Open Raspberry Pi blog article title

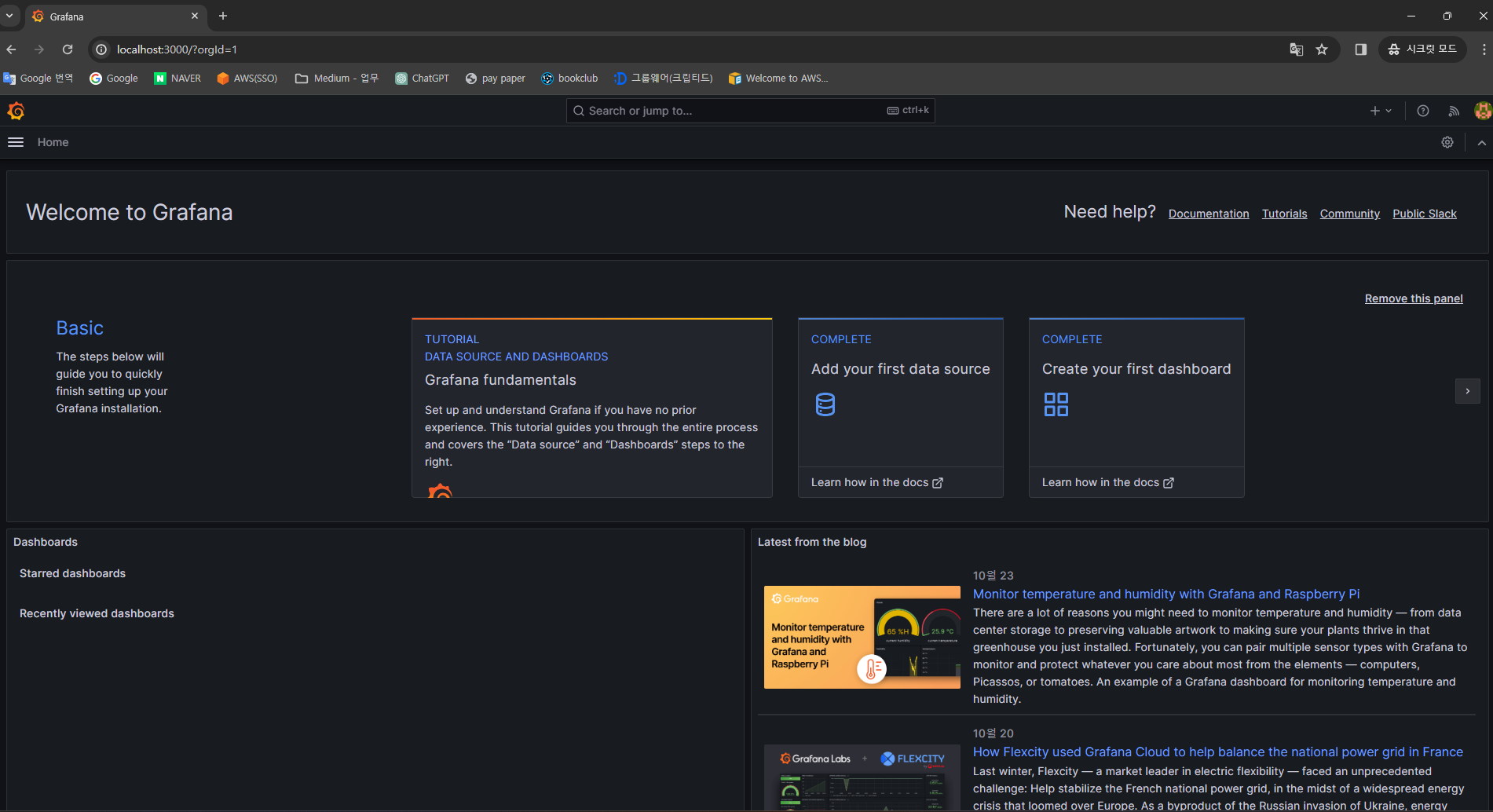tap(1166, 594)
